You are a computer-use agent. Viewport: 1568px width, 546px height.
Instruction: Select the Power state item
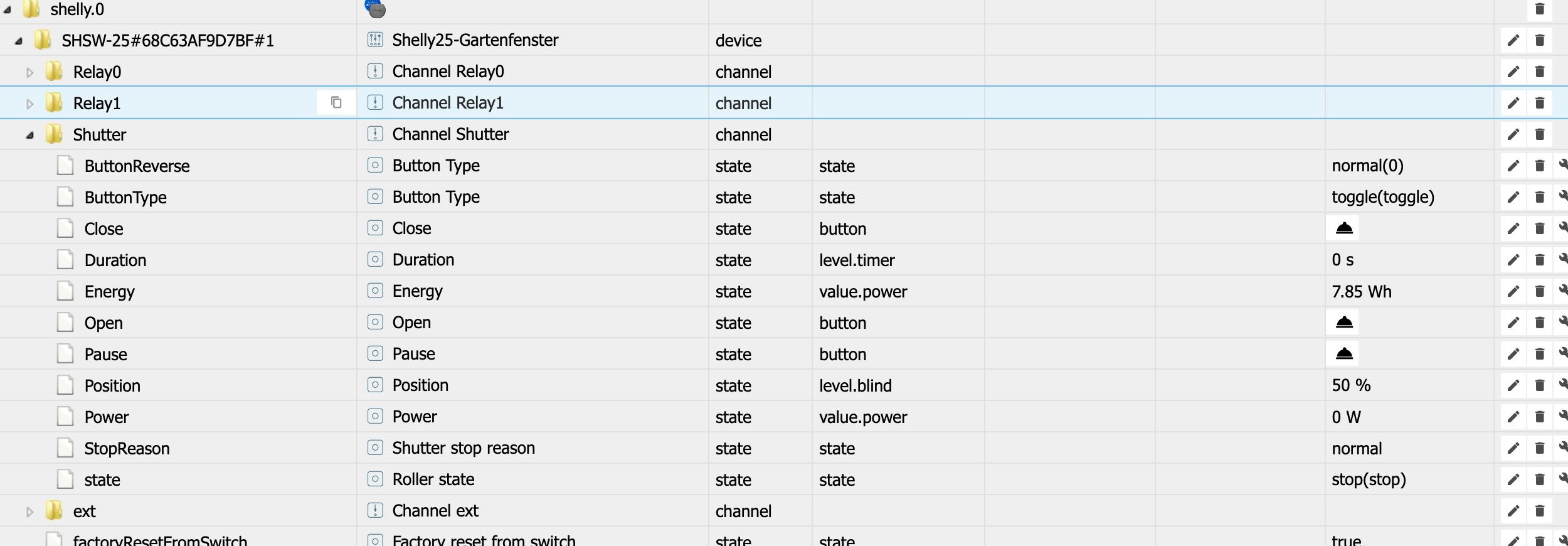coord(107,417)
